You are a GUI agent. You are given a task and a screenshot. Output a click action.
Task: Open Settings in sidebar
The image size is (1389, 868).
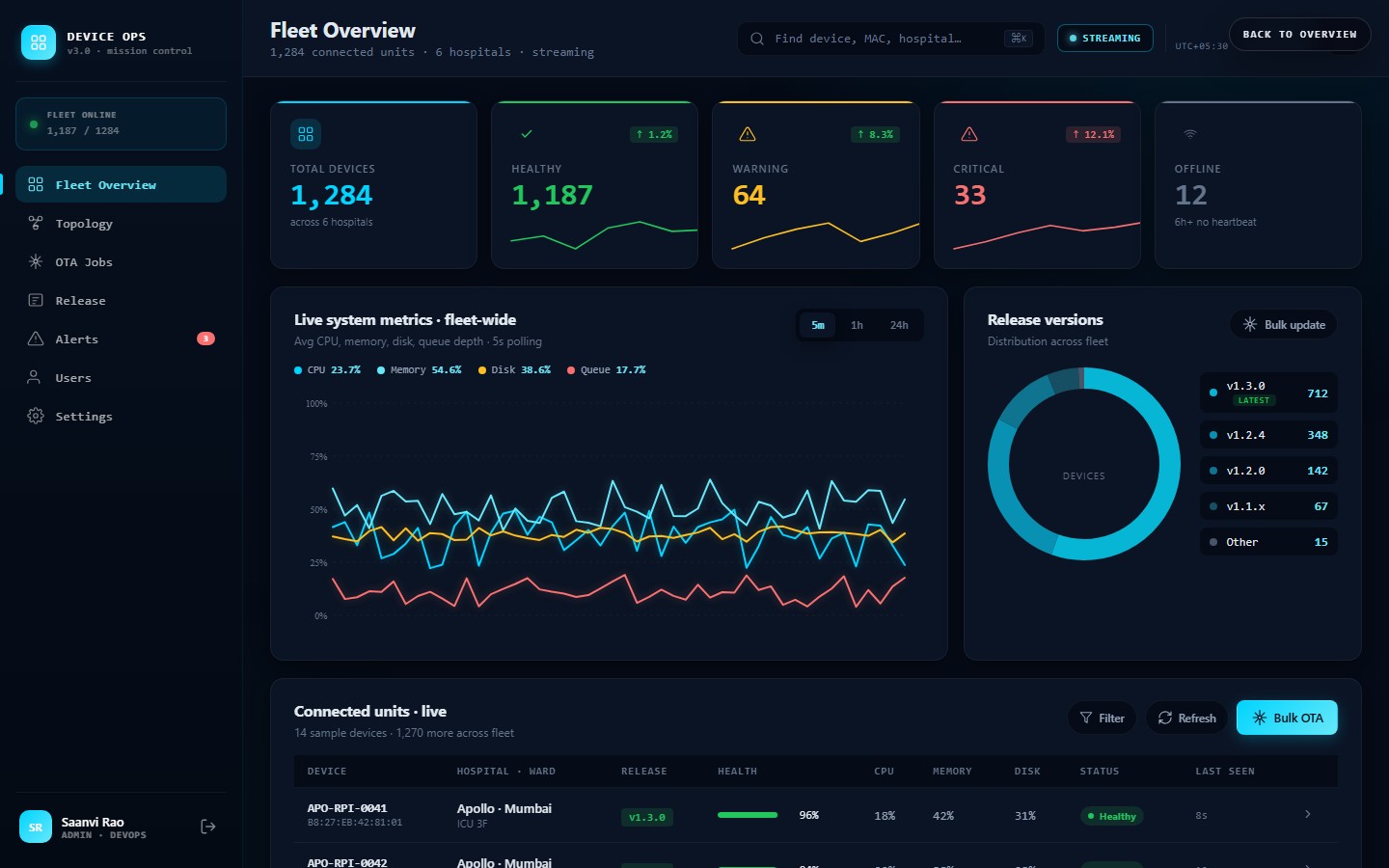[x=121, y=416]
